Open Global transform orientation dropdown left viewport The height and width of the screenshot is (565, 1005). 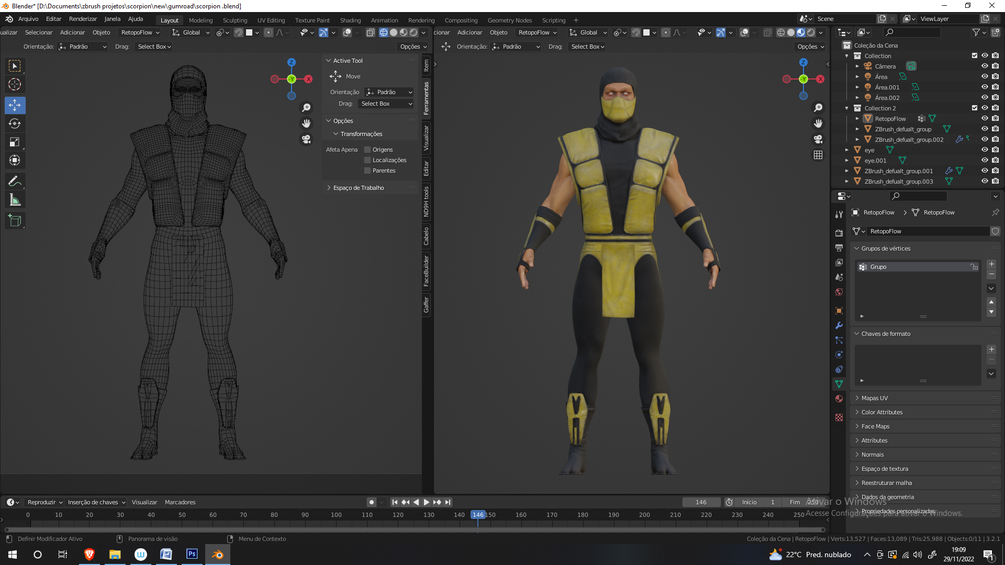191,33
